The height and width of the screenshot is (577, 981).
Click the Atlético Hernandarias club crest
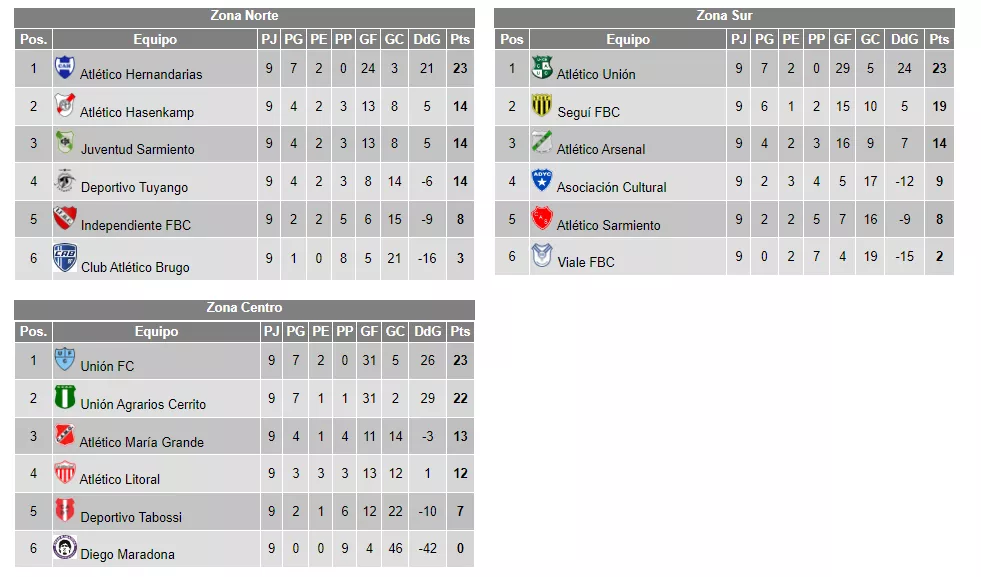tap(64, 68)
